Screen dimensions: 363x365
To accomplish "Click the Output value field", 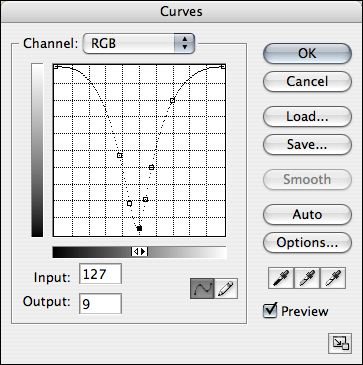I will [x=100, y=304].
